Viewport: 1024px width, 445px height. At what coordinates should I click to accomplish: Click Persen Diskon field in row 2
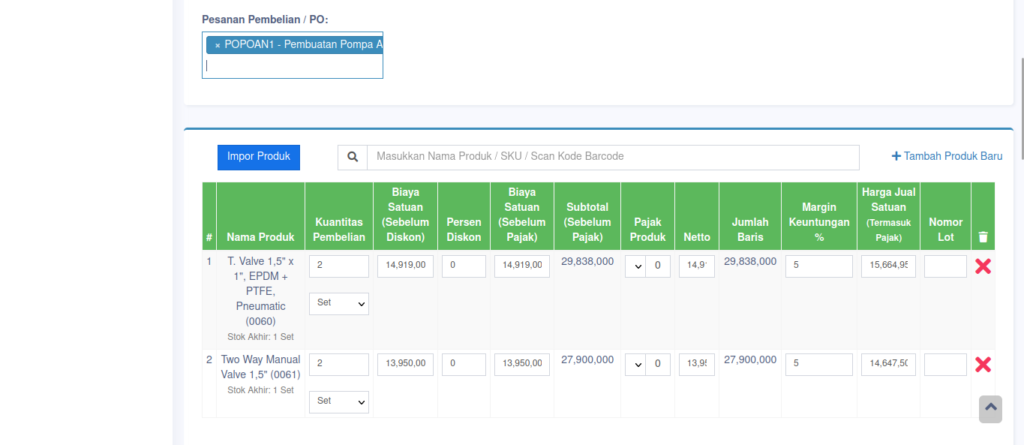pyautogui.click(x=463, y=365)
